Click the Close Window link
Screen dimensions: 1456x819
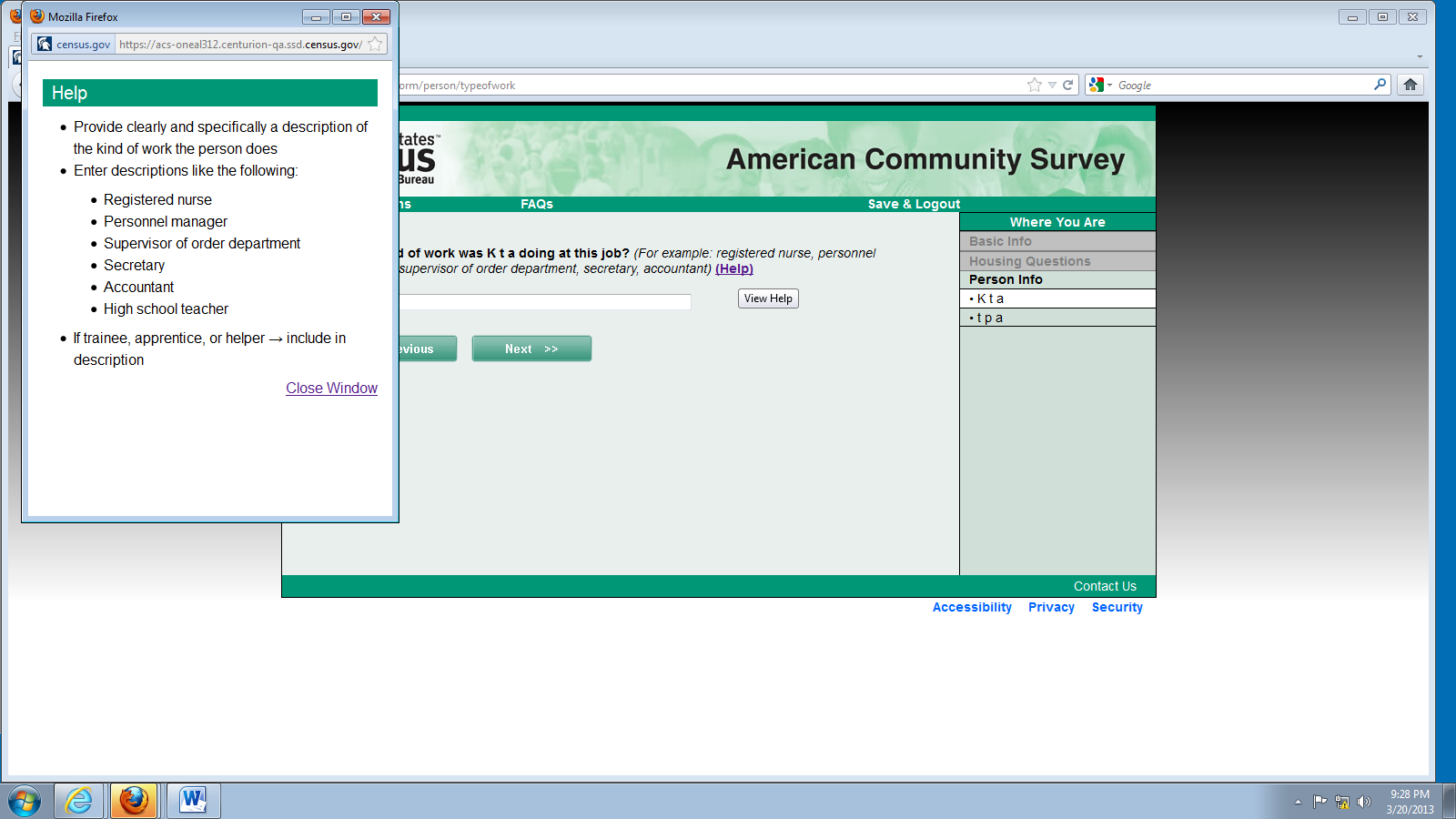(x=331, y=388)
